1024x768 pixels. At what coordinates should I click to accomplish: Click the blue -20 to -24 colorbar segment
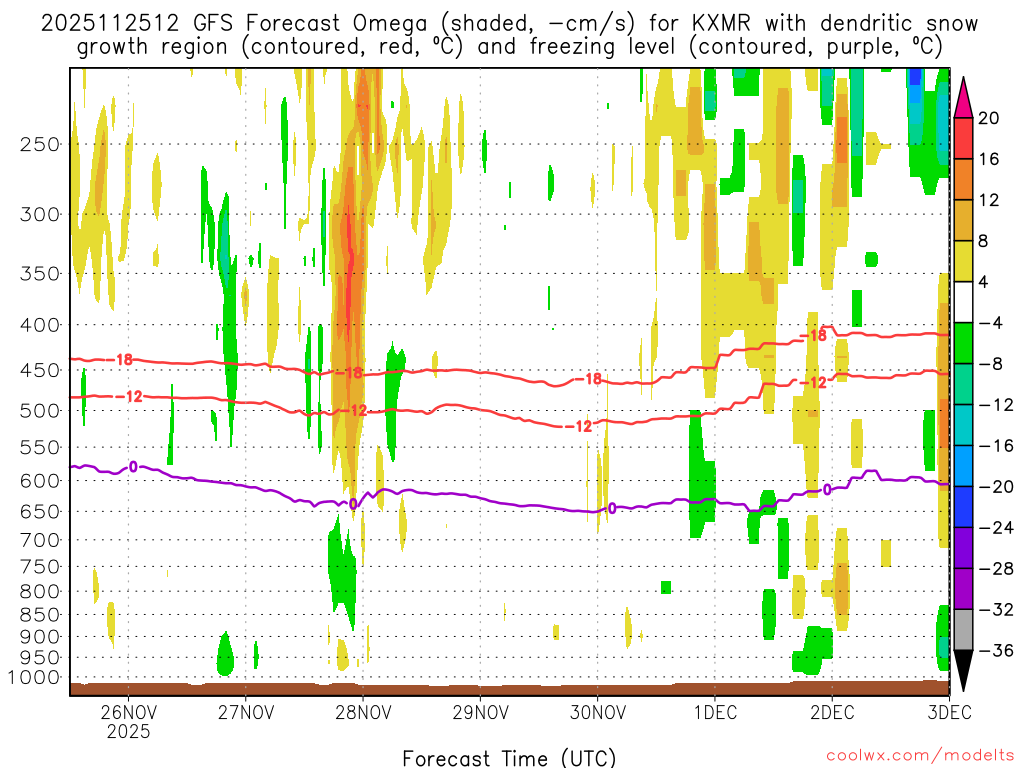[963, 507]
